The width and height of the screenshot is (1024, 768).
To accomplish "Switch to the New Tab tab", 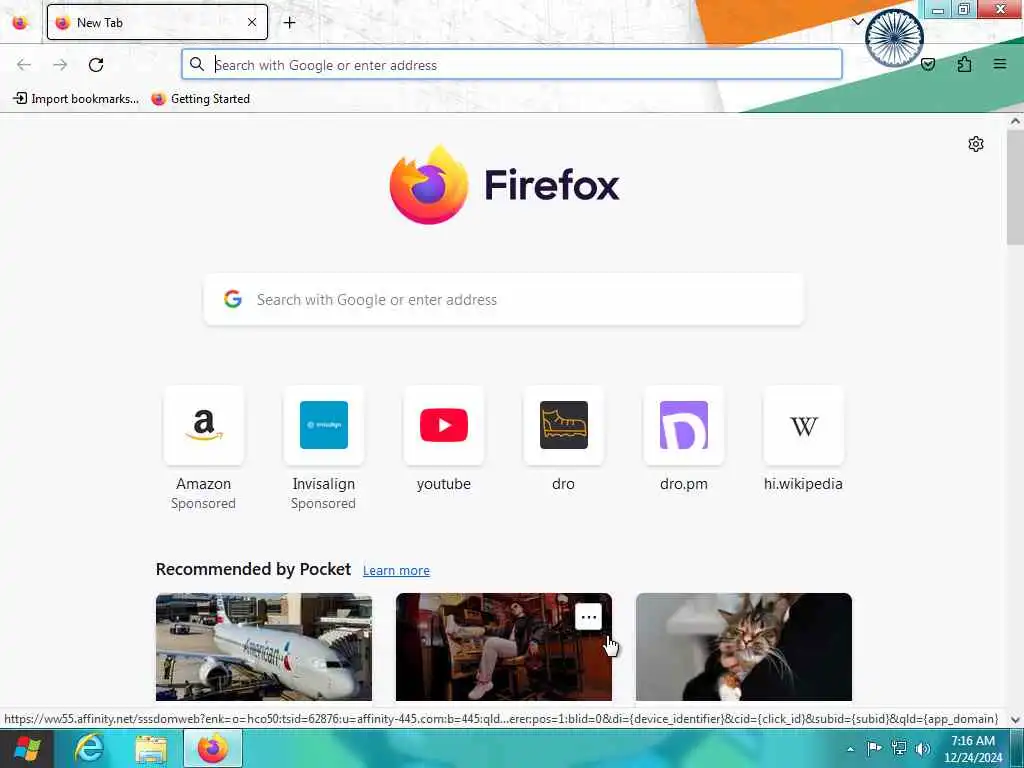I will (x=157, y=22).
